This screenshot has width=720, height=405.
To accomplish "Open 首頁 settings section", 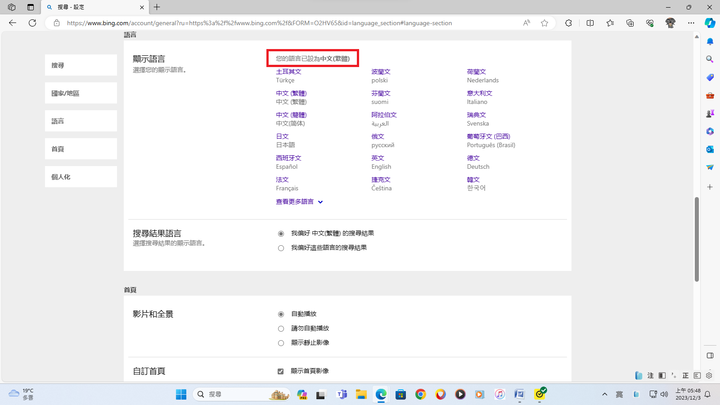I will tap(81, 149).
